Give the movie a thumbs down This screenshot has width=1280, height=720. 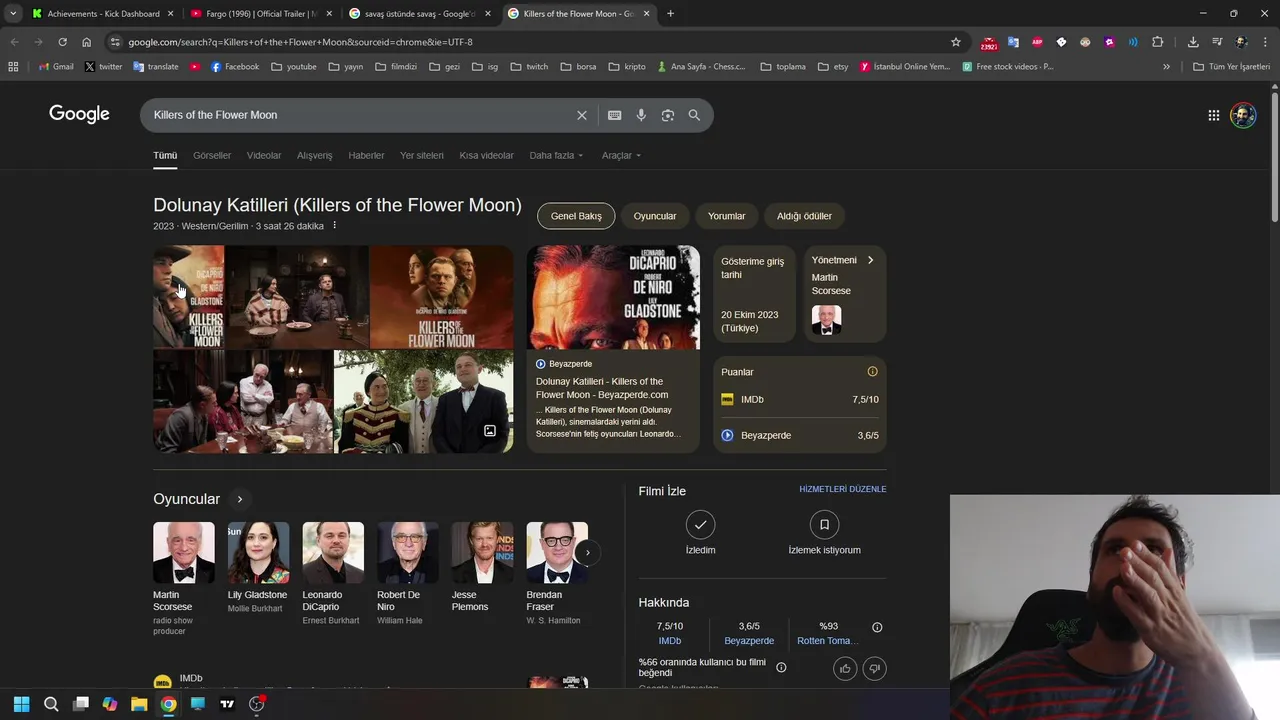click(874, 669)
